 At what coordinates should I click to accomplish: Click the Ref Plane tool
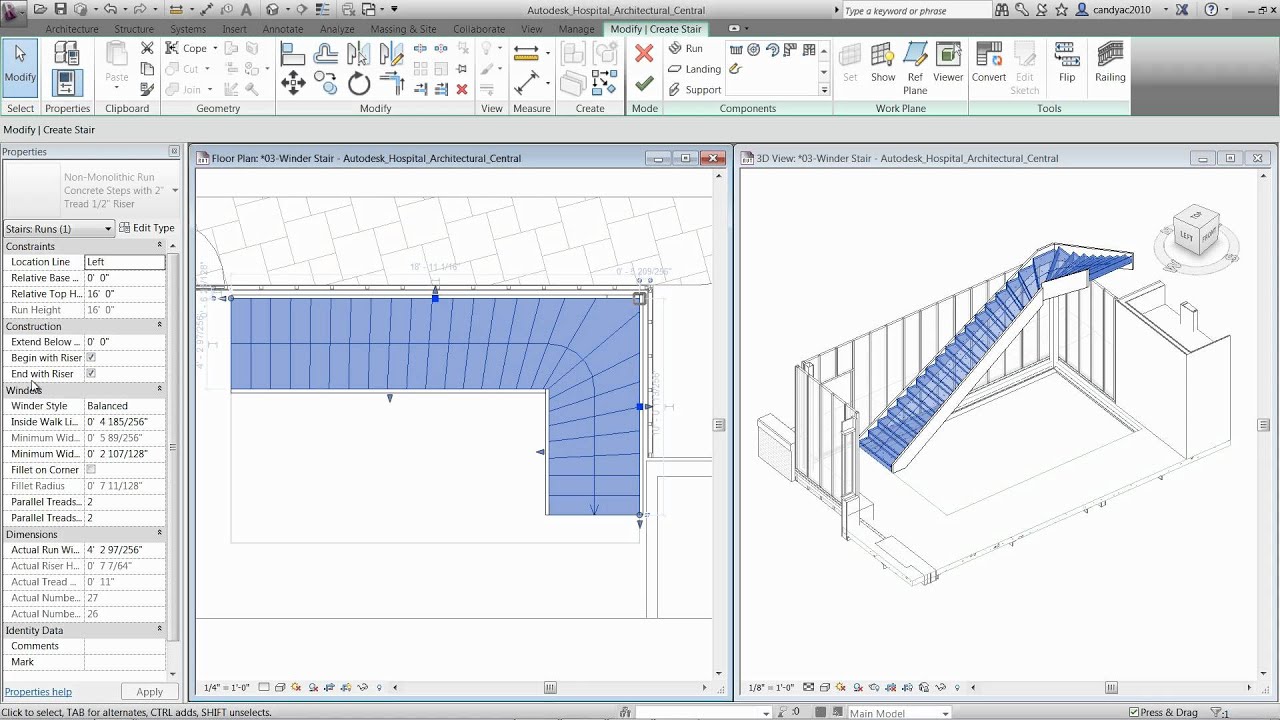915,67
